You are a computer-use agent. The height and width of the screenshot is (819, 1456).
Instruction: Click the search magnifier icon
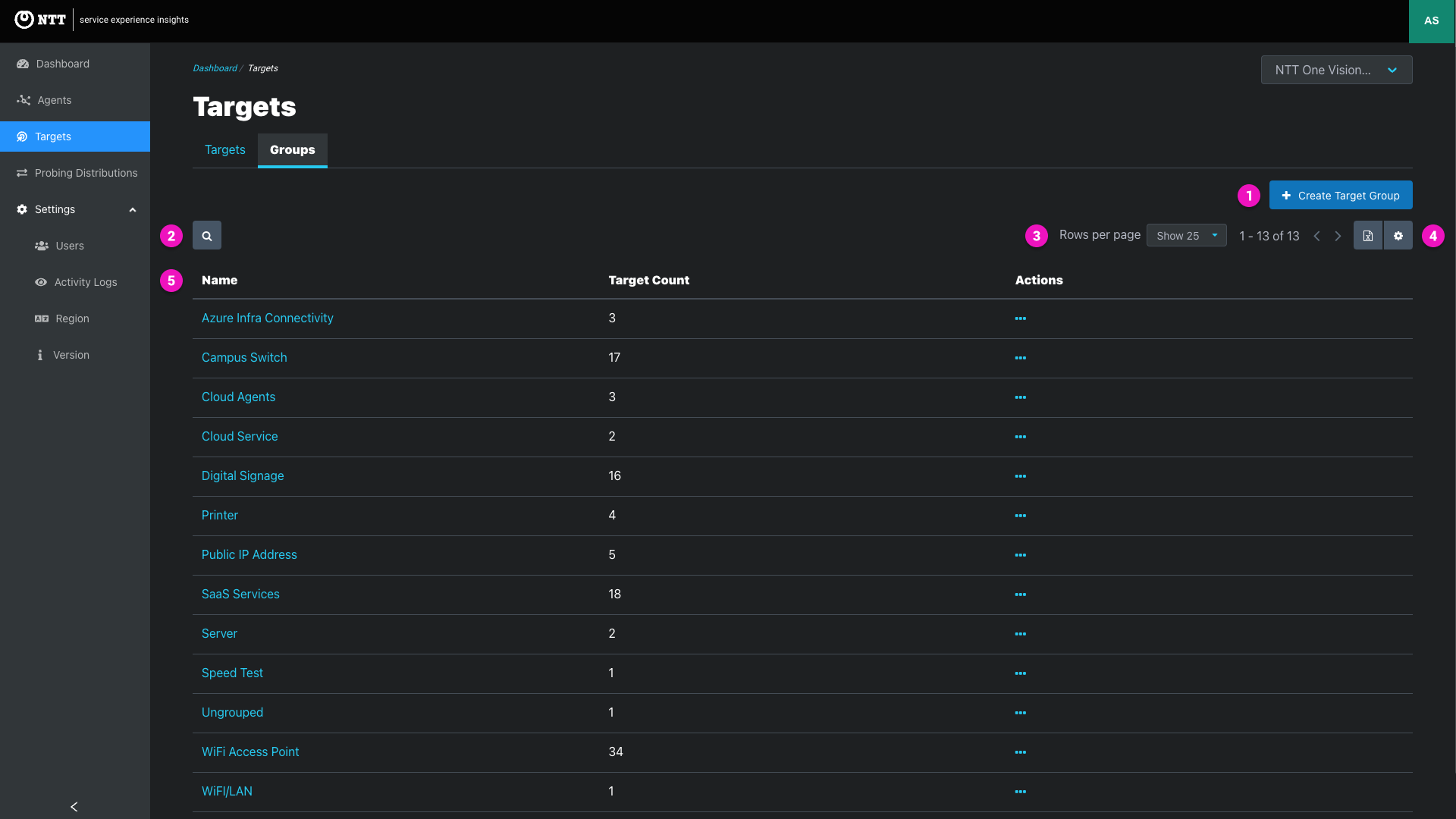click(207, 236)
